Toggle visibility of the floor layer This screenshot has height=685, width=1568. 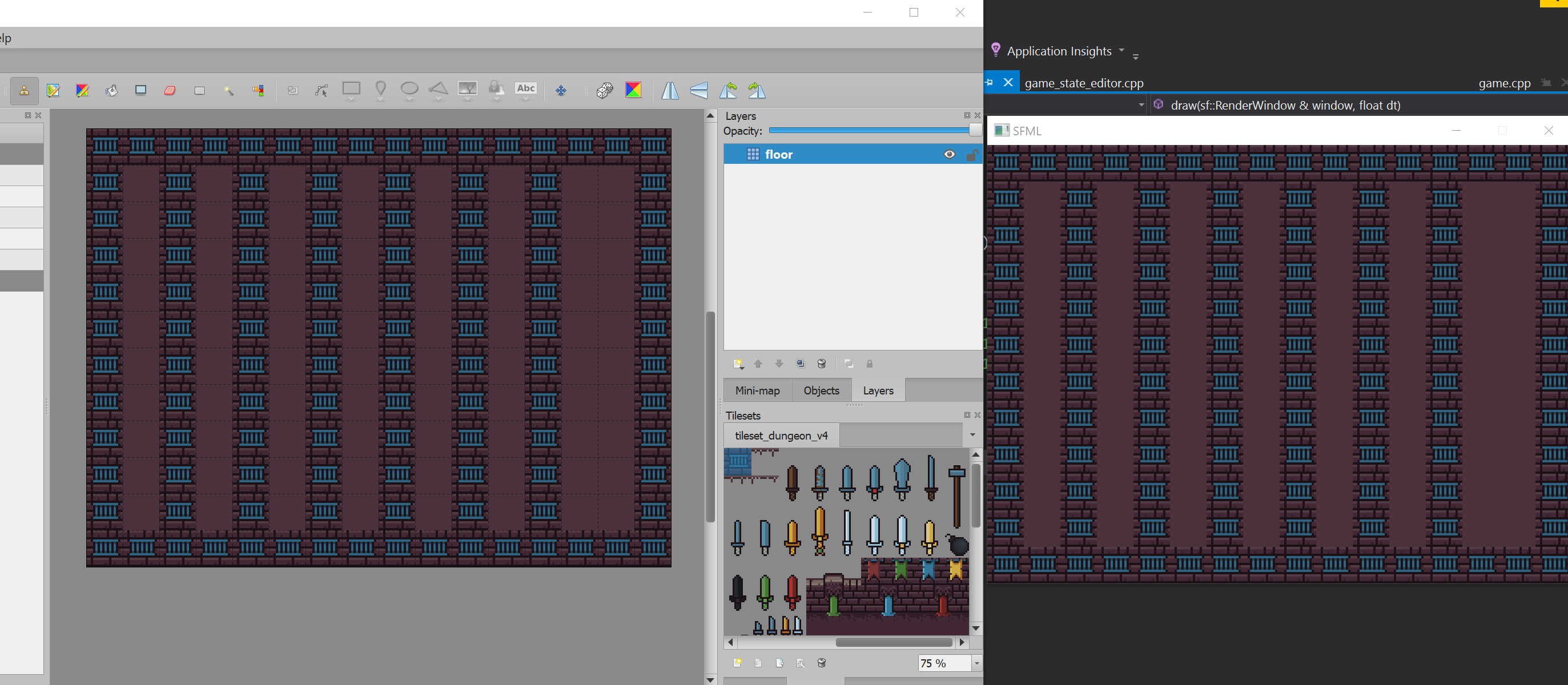point(949,155)
